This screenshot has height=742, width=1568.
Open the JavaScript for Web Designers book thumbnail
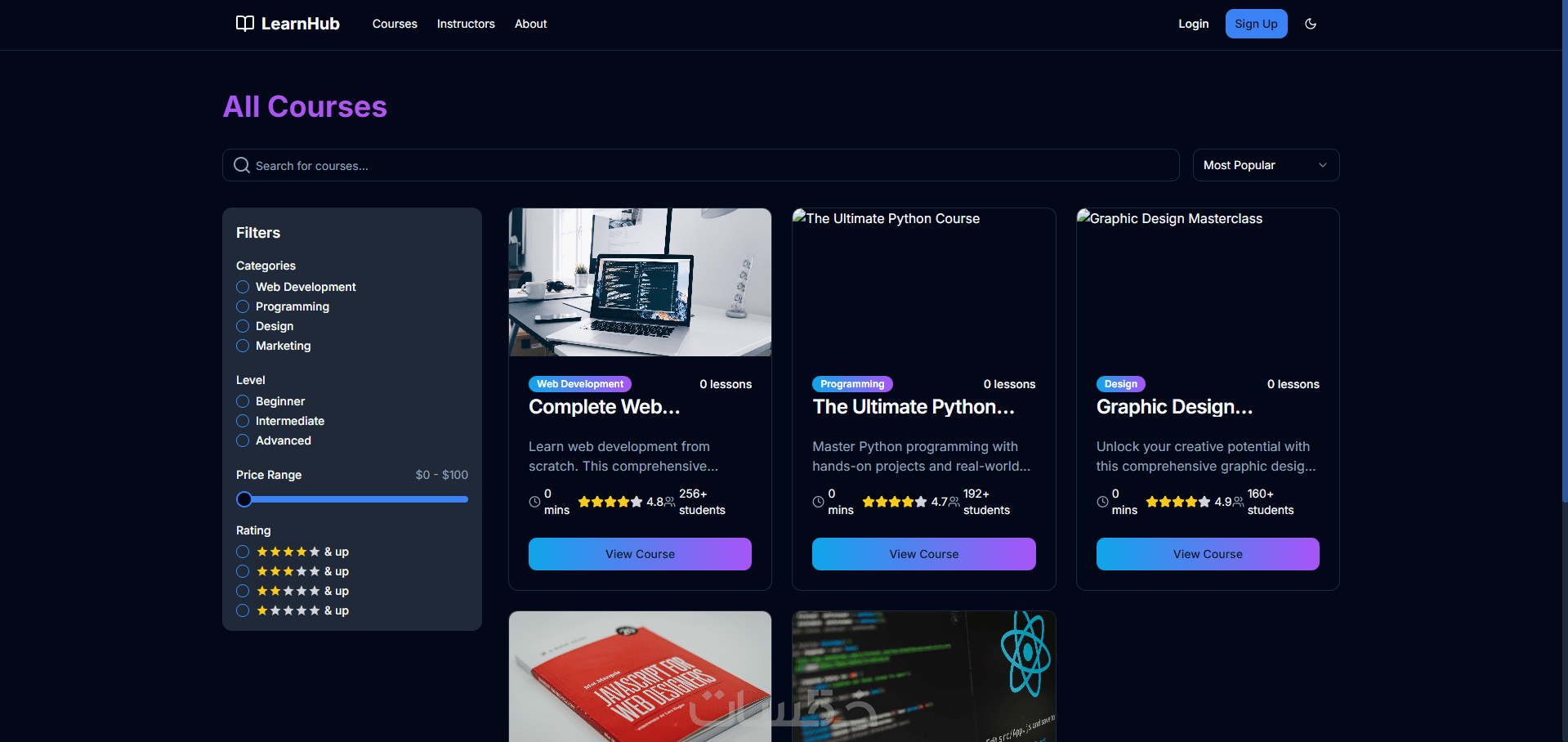[x=640, y=677]
